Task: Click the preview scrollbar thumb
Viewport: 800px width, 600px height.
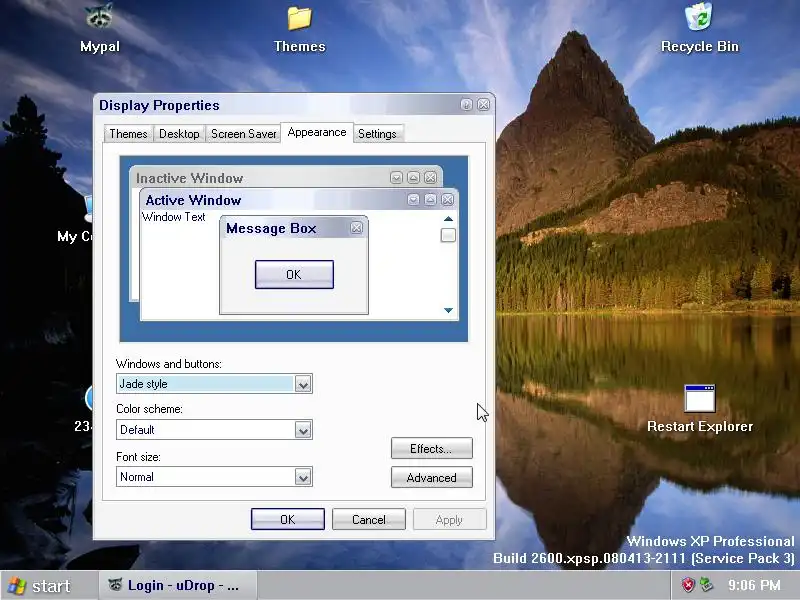Action: [x=448, y=235]
